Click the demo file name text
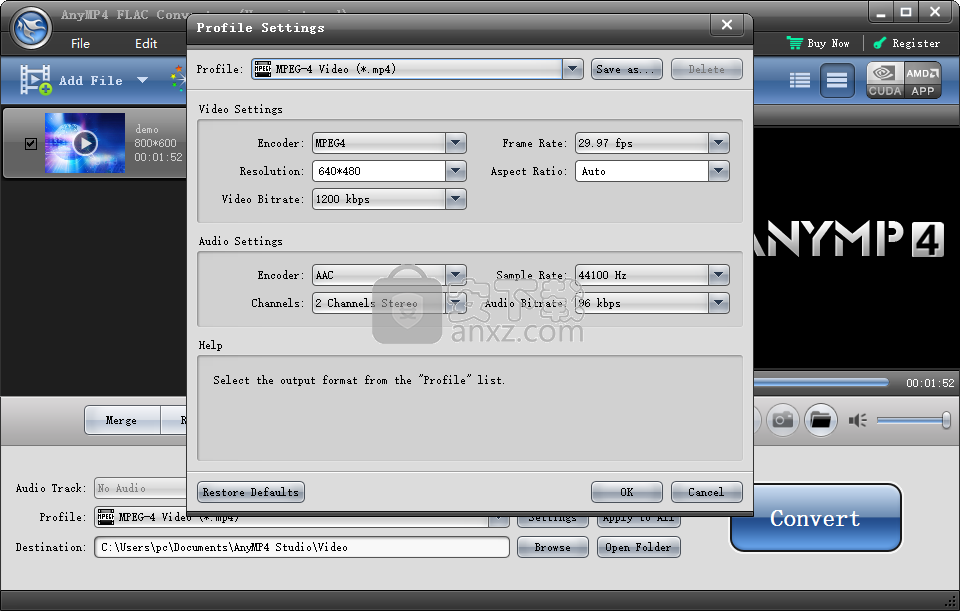Image resolution: width=960 pixels, height=611 pixels. 147,129
